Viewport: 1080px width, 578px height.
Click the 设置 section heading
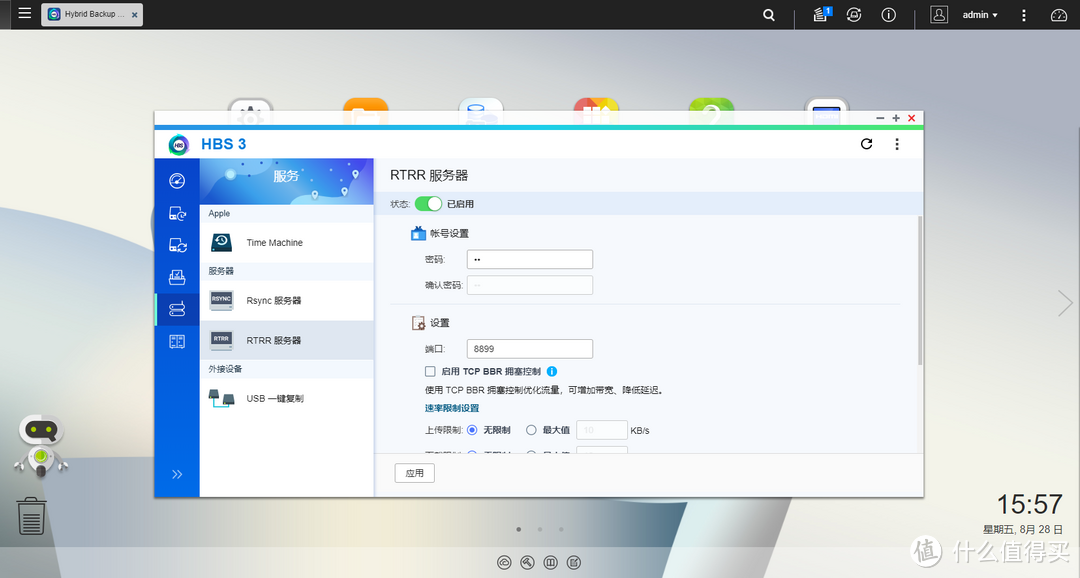[x=439, y=322]
